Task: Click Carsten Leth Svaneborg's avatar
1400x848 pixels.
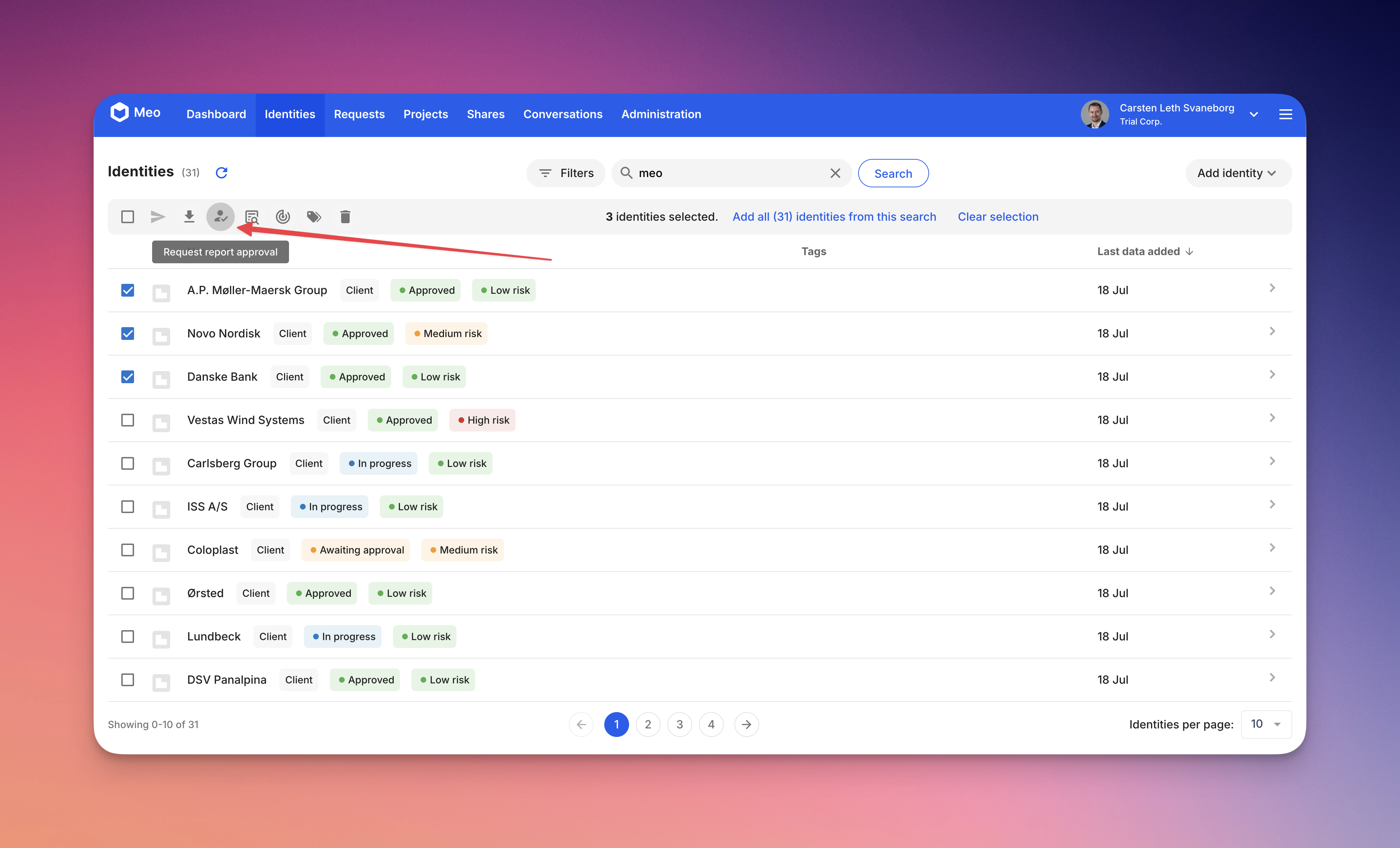Action: tap(1094, 114)
